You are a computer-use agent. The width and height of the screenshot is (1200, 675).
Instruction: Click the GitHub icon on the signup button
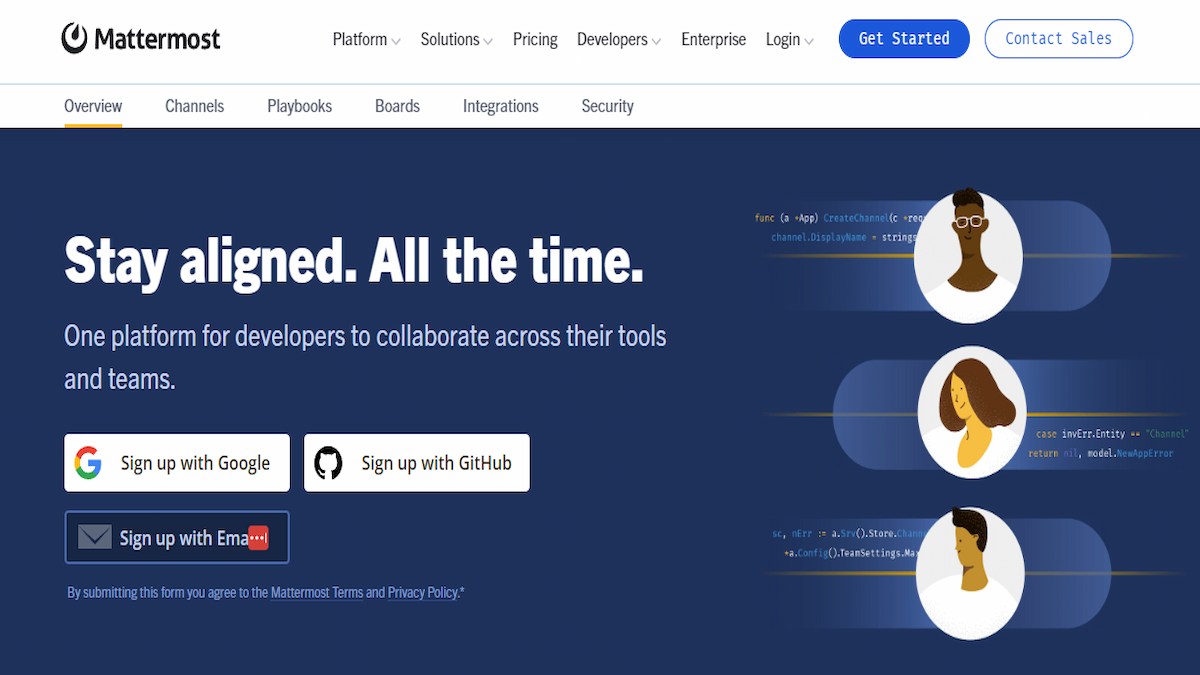click(330, 462)
